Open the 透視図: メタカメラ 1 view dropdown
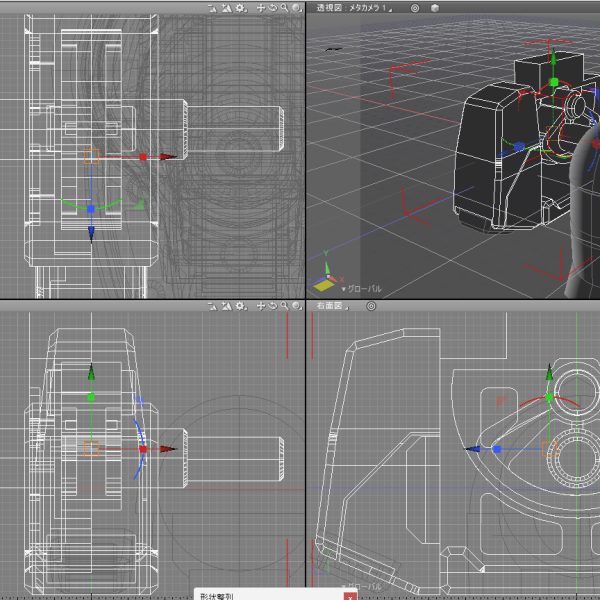Screen dimensions: 600x600 pyautogui.click(x=354, y=8)
